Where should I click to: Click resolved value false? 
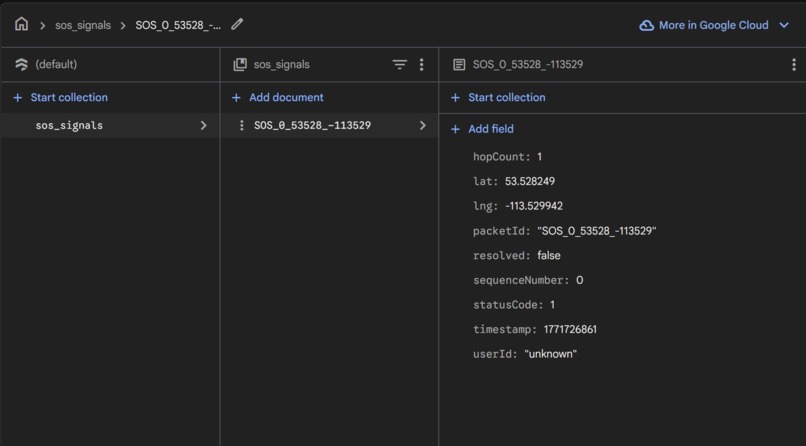[x=548, y=255]
